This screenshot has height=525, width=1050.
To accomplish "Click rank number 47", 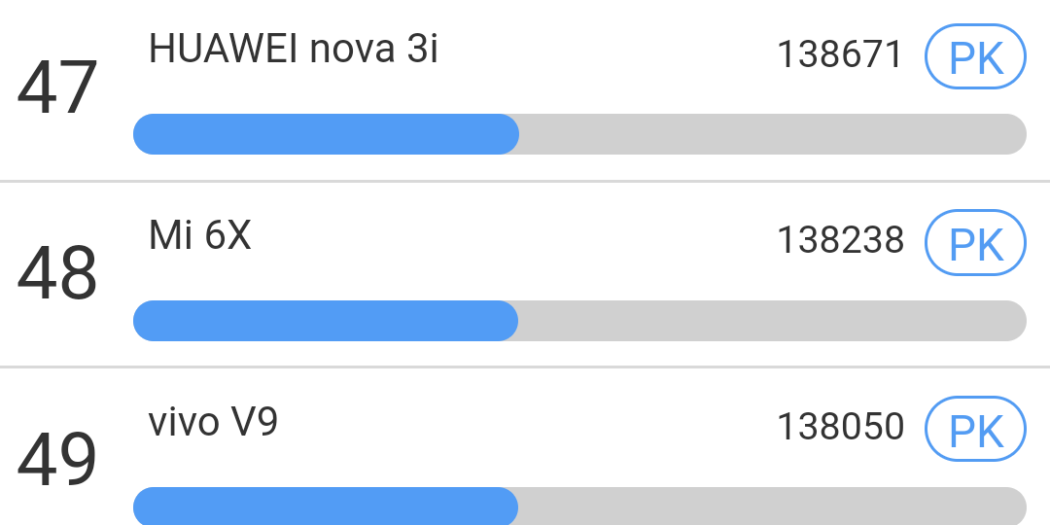I will click(57, 89).
